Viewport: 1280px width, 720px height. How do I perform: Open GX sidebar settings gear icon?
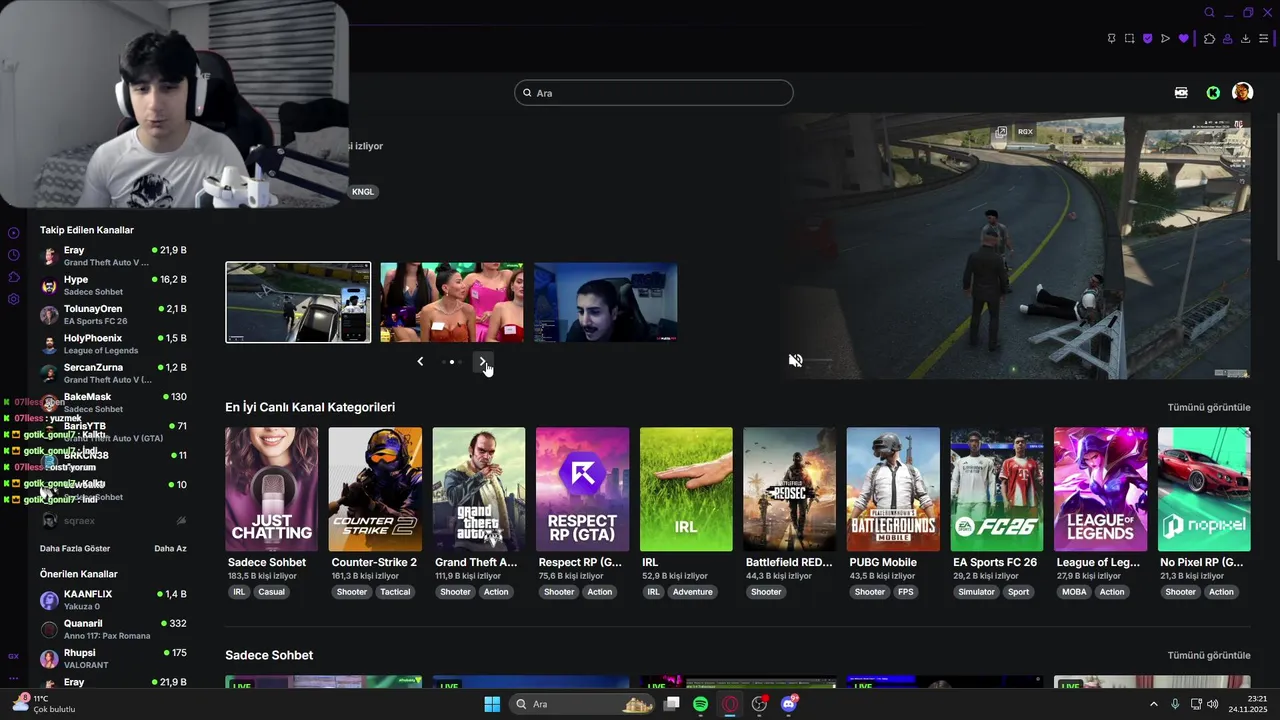13,299
